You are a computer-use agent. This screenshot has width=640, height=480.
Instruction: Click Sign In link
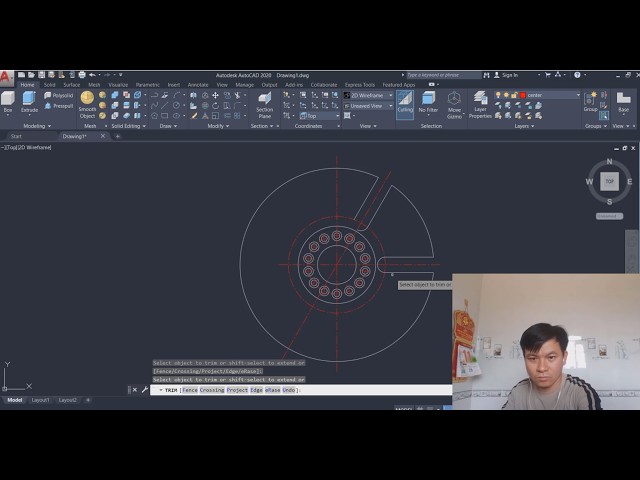tap(510, 75)
